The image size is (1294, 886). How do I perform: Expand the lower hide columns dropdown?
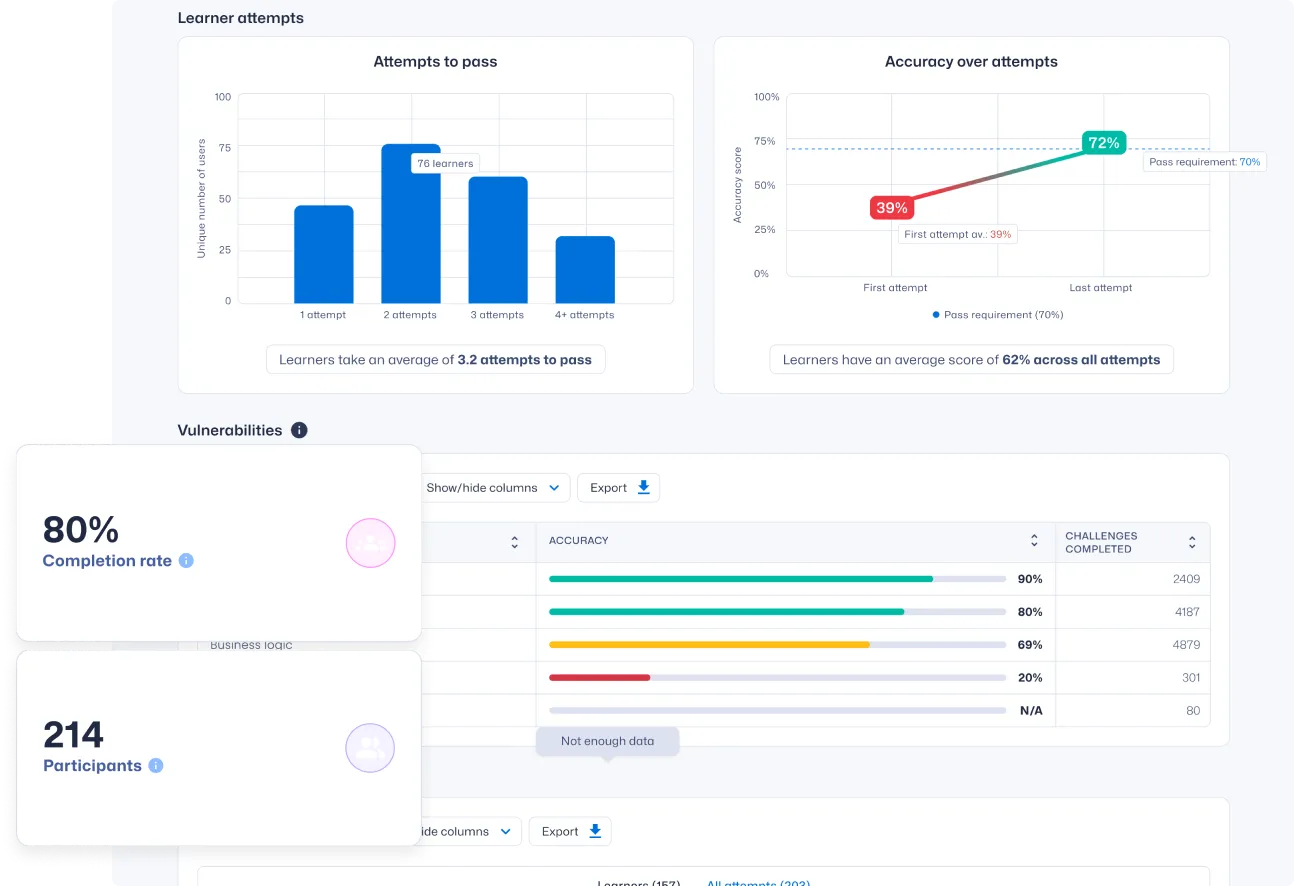[x=467, y=831]
